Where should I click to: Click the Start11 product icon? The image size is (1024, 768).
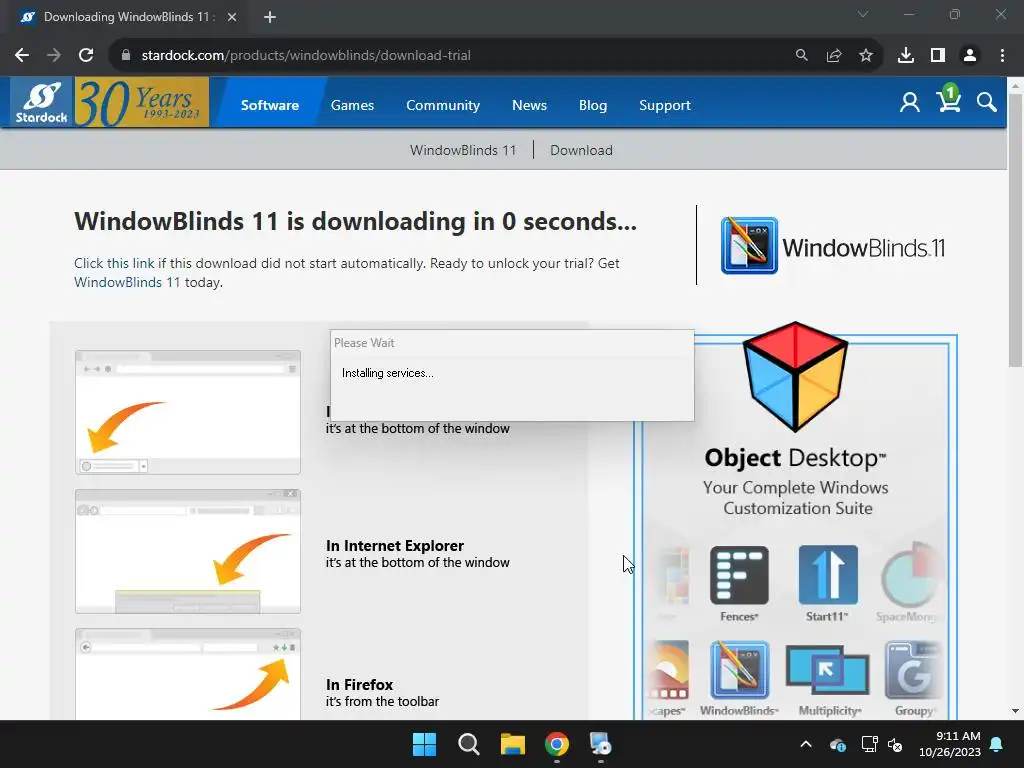pos(827,575)
